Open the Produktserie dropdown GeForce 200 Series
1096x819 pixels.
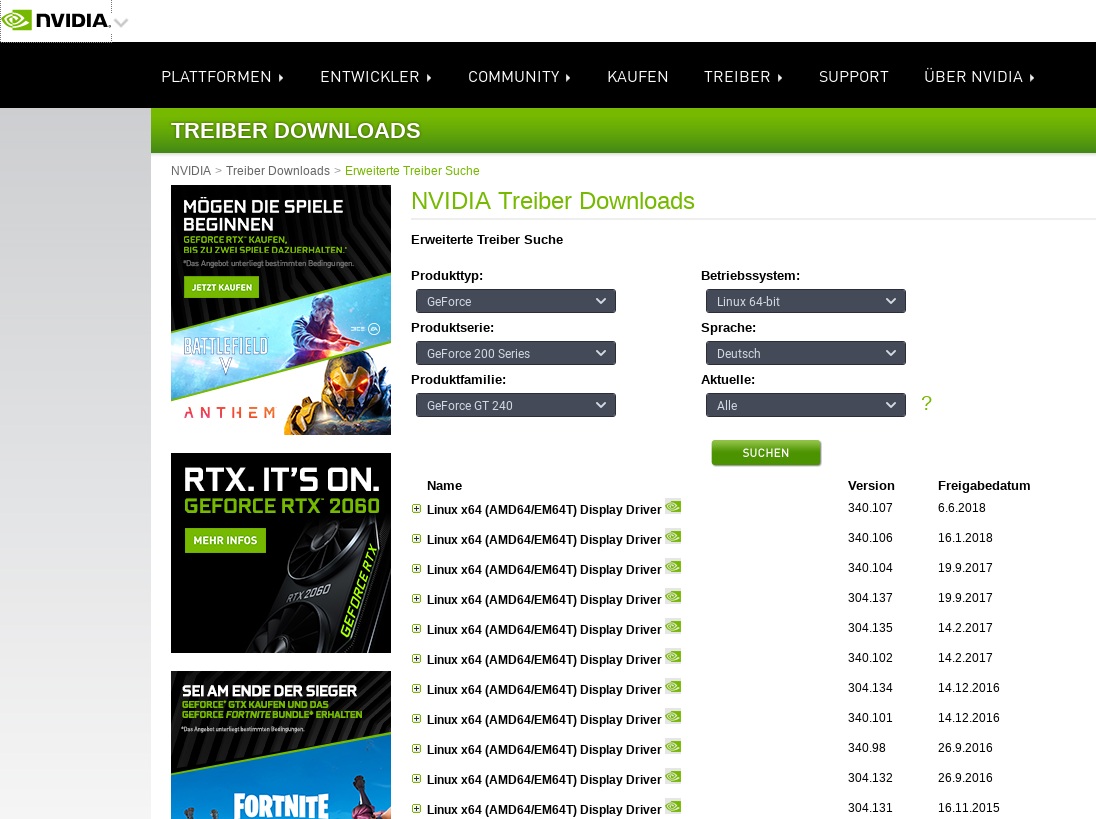516,353
